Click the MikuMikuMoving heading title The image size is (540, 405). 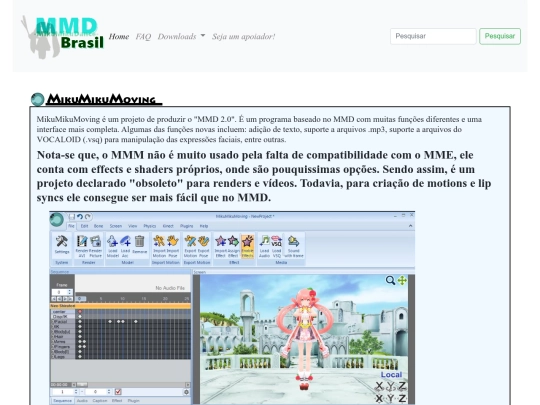pyautogui.click(x=104, y=99)
